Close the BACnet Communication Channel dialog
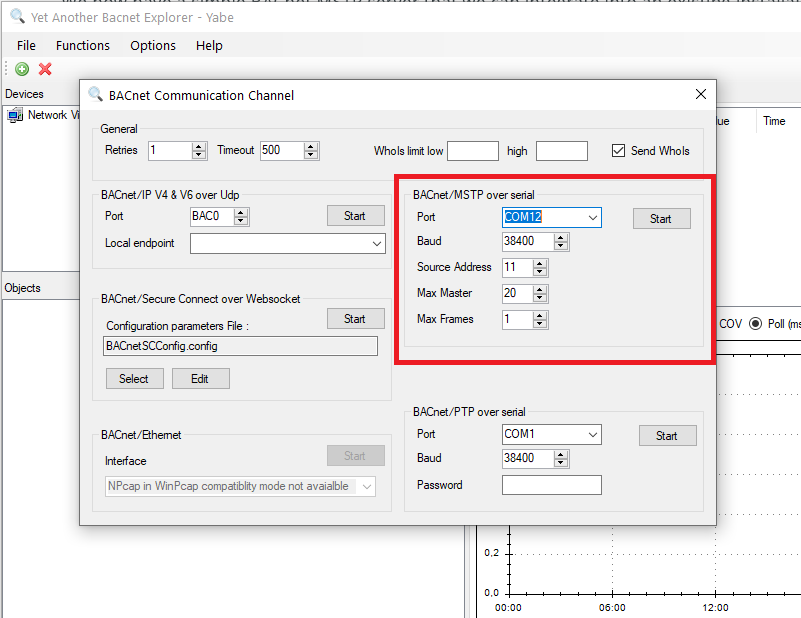This screenshot has height=618, width=801. [700, 94]
